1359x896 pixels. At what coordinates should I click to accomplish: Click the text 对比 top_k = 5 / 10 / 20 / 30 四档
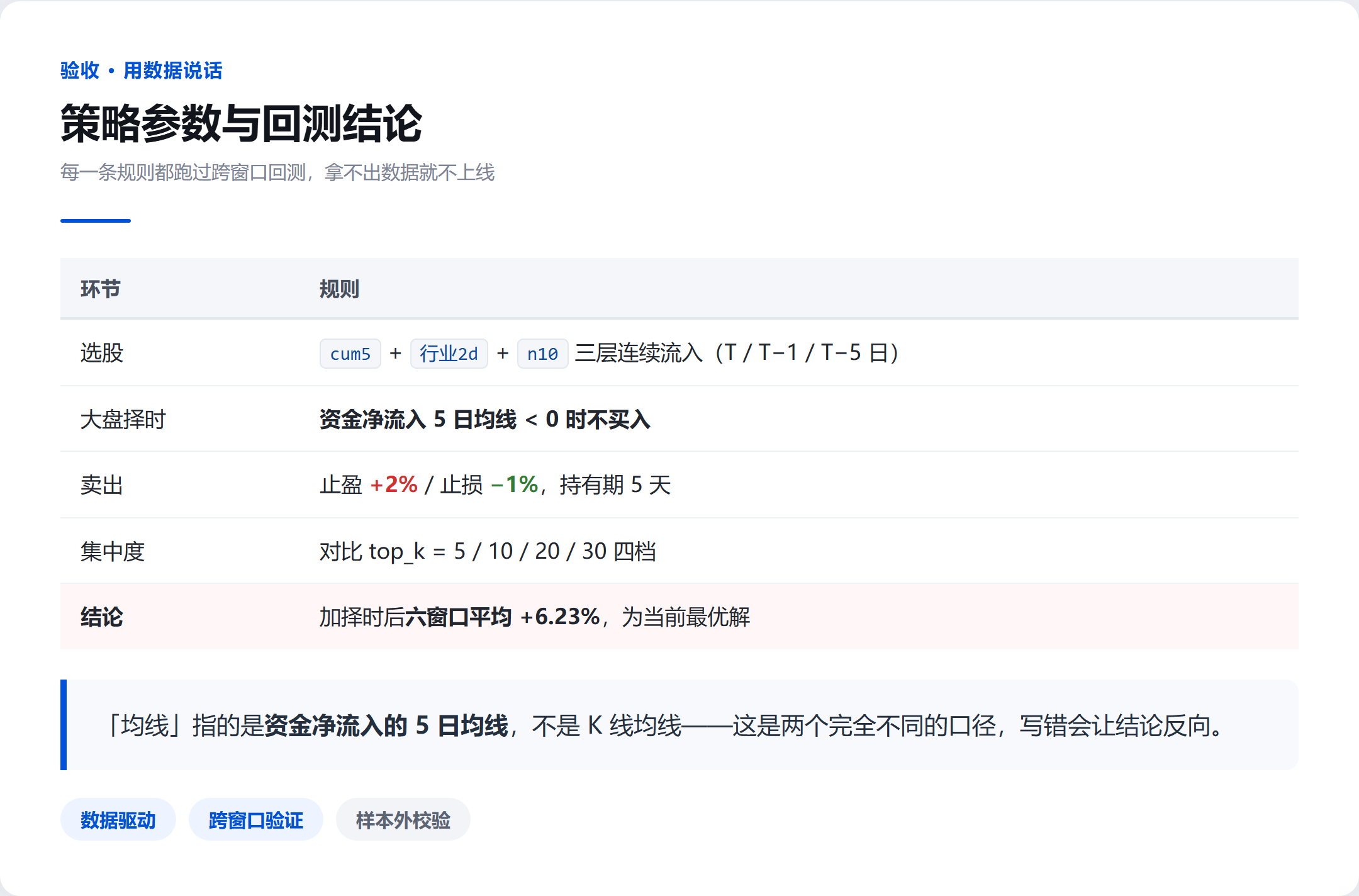tap(488, 552)
